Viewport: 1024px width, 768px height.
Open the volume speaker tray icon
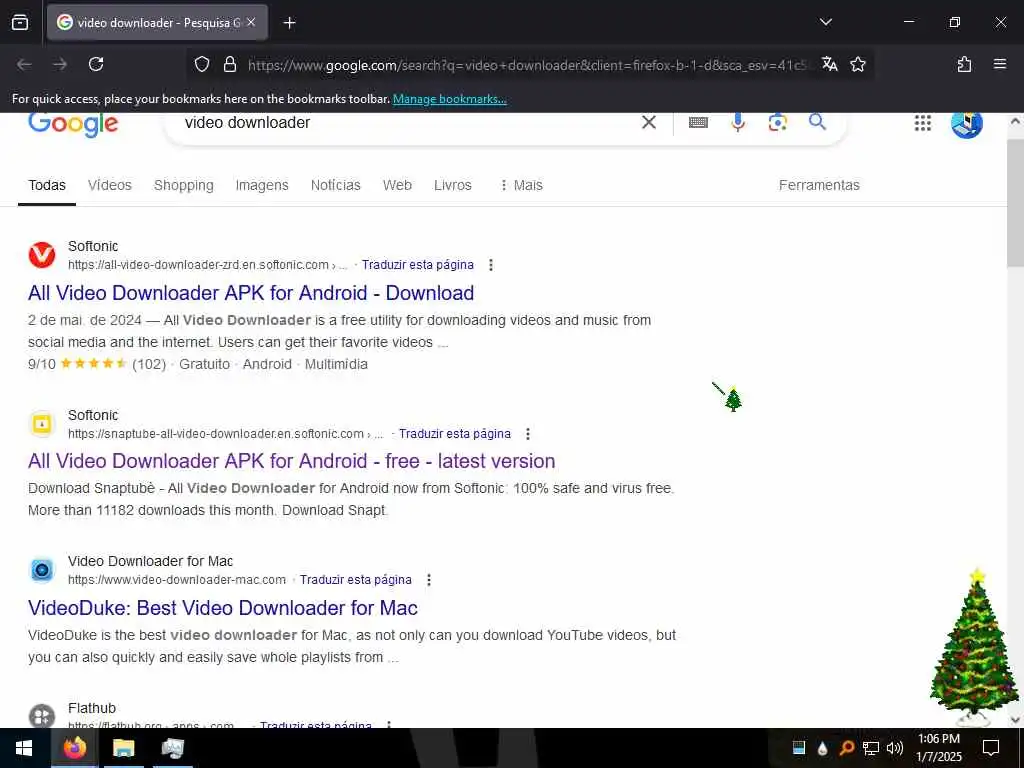(x=895, y=748)
